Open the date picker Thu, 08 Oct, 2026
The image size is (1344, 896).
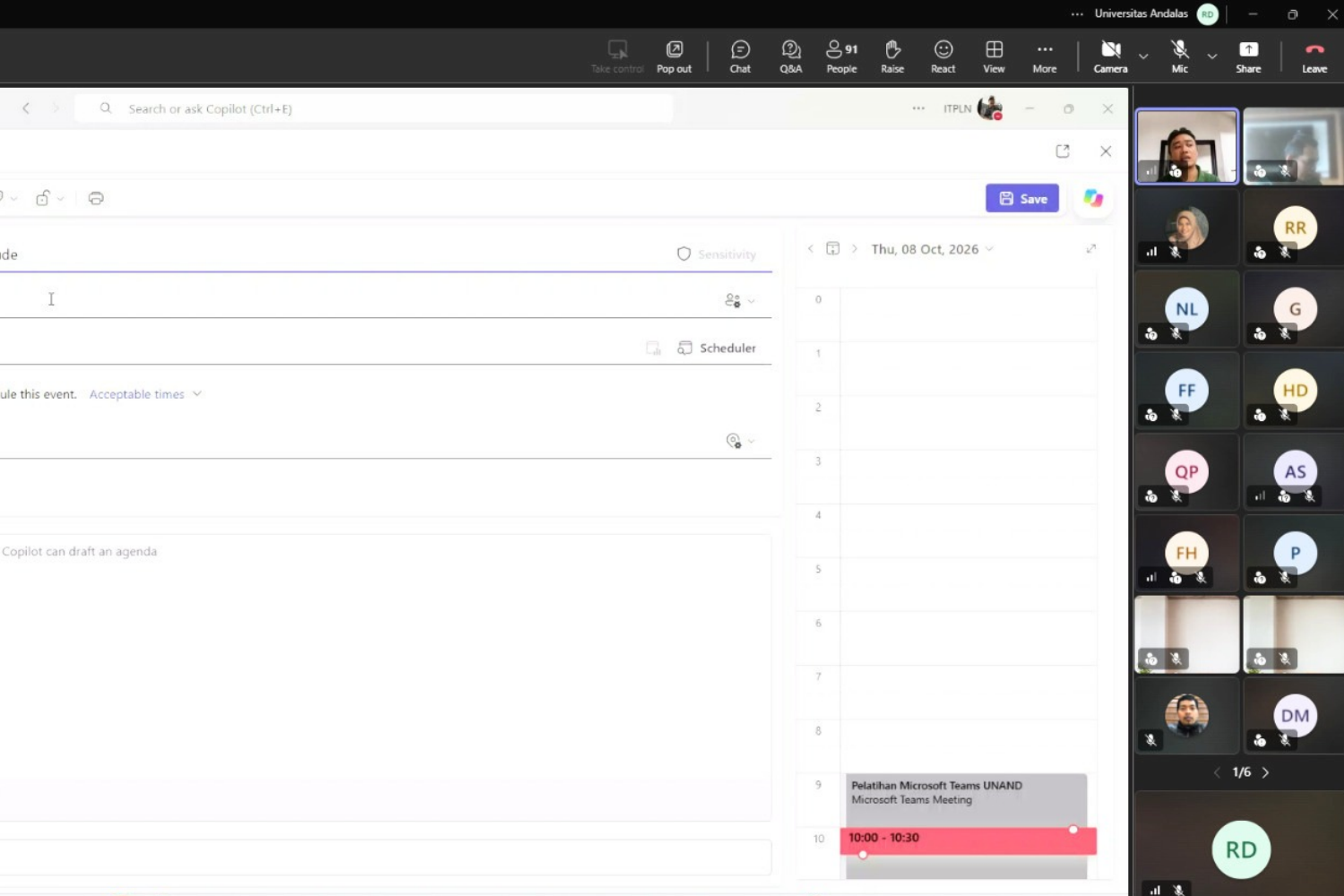(932, 249)
